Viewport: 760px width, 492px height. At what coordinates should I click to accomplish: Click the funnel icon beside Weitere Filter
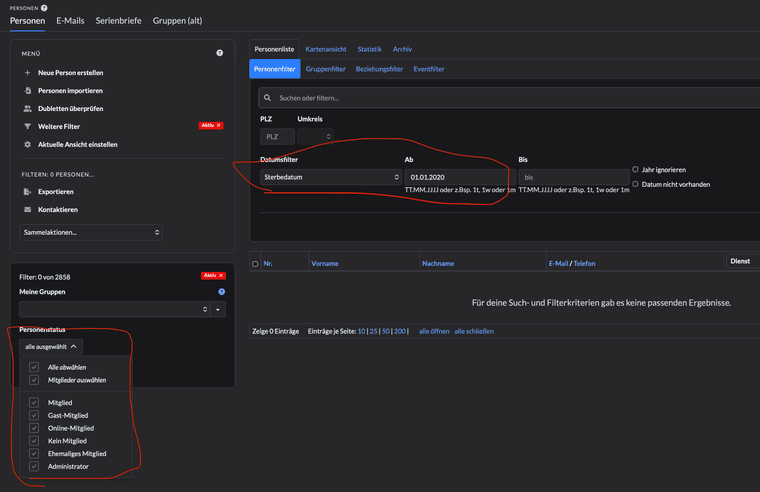tap(28, 127)
